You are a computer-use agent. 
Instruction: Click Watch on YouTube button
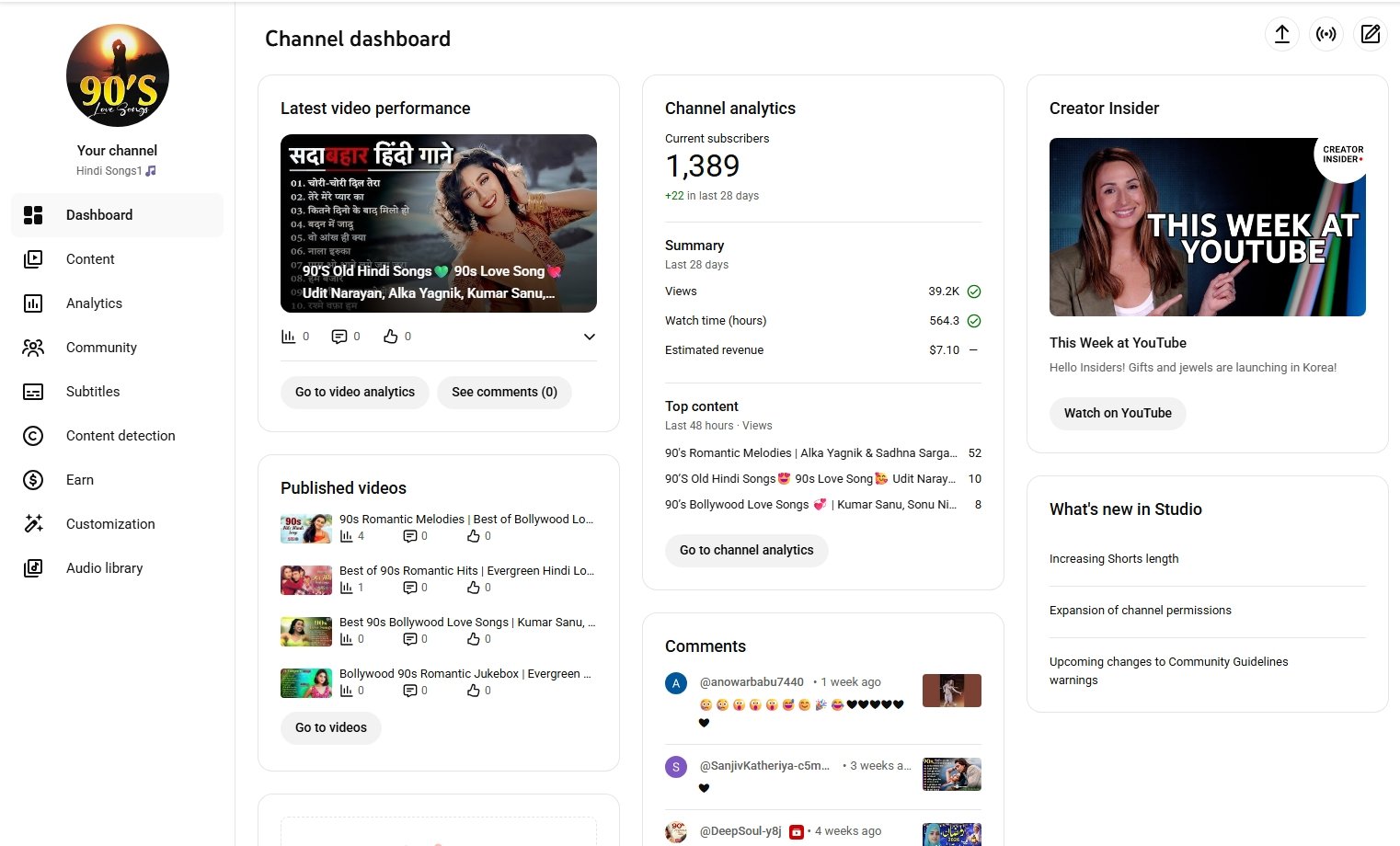[x=1117, y=413]
